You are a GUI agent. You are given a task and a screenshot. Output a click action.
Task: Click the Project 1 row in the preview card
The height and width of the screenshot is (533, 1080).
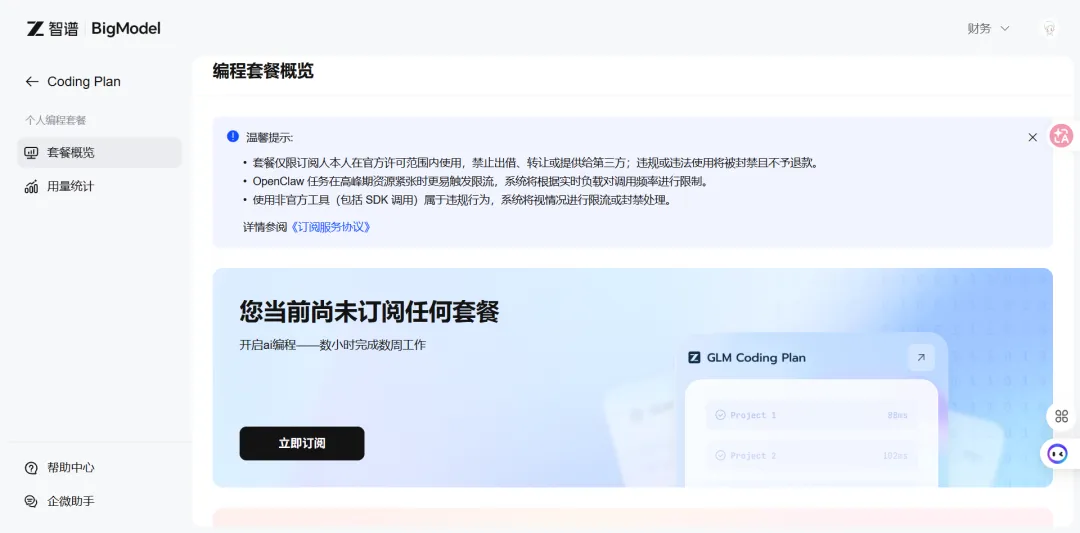(811, 415)
